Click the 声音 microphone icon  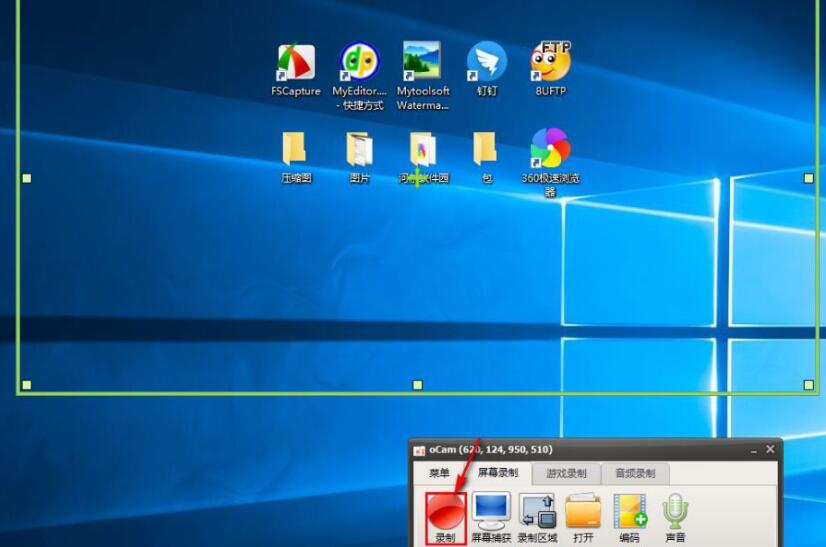675,519
